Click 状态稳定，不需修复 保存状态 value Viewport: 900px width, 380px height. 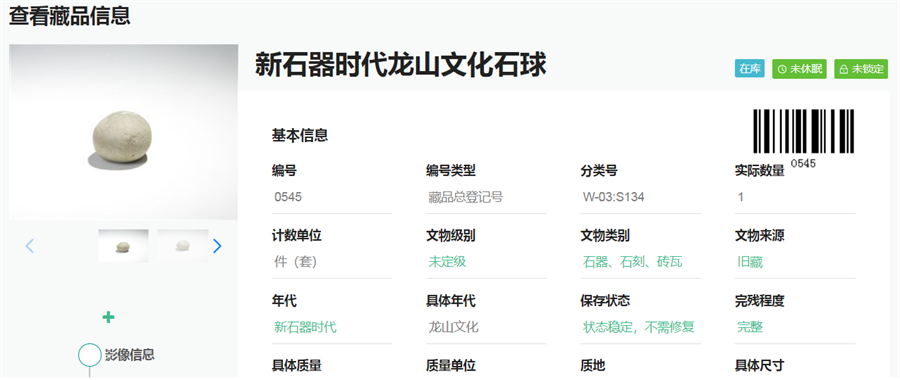pos(639,328)
